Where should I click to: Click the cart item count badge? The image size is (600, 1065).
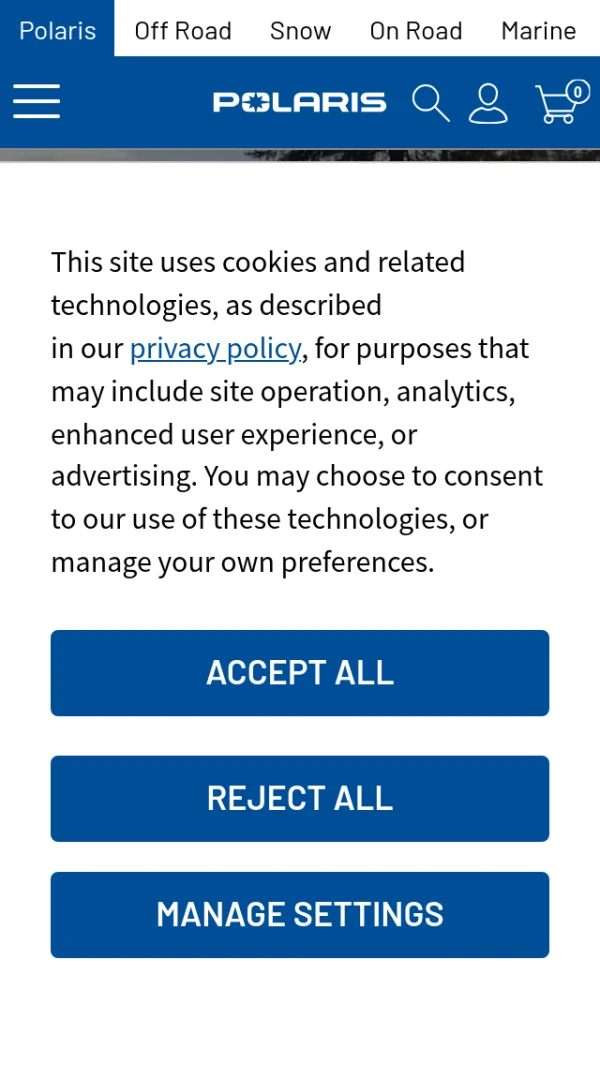pyautogui.click(x=578, y=91)
